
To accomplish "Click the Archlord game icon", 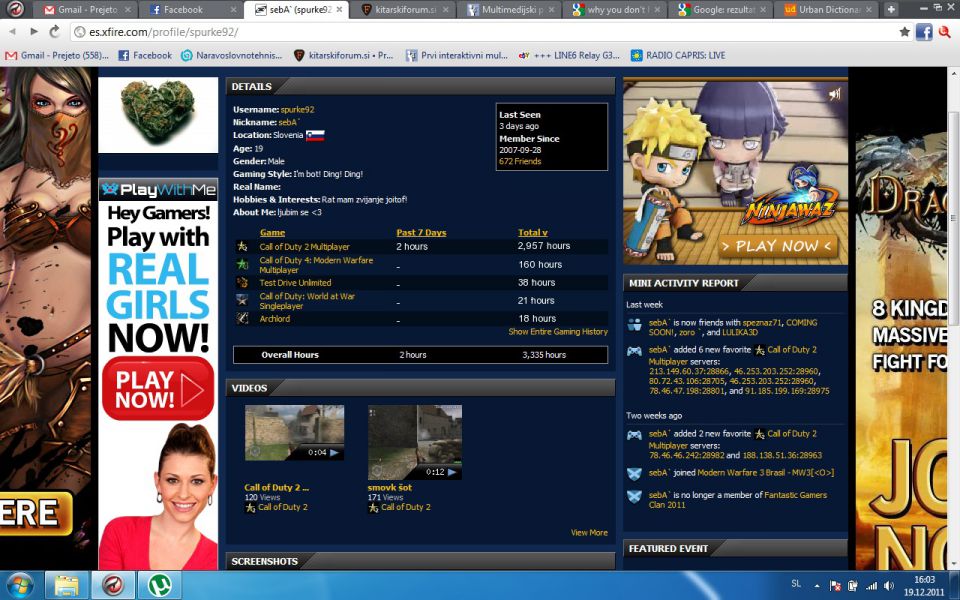I will click(x=242, y=318).
